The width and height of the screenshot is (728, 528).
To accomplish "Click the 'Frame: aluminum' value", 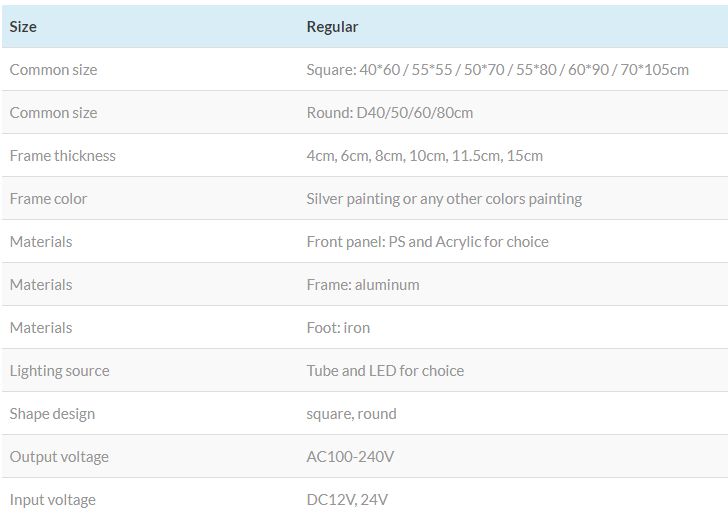I will [x=362, y=285].
